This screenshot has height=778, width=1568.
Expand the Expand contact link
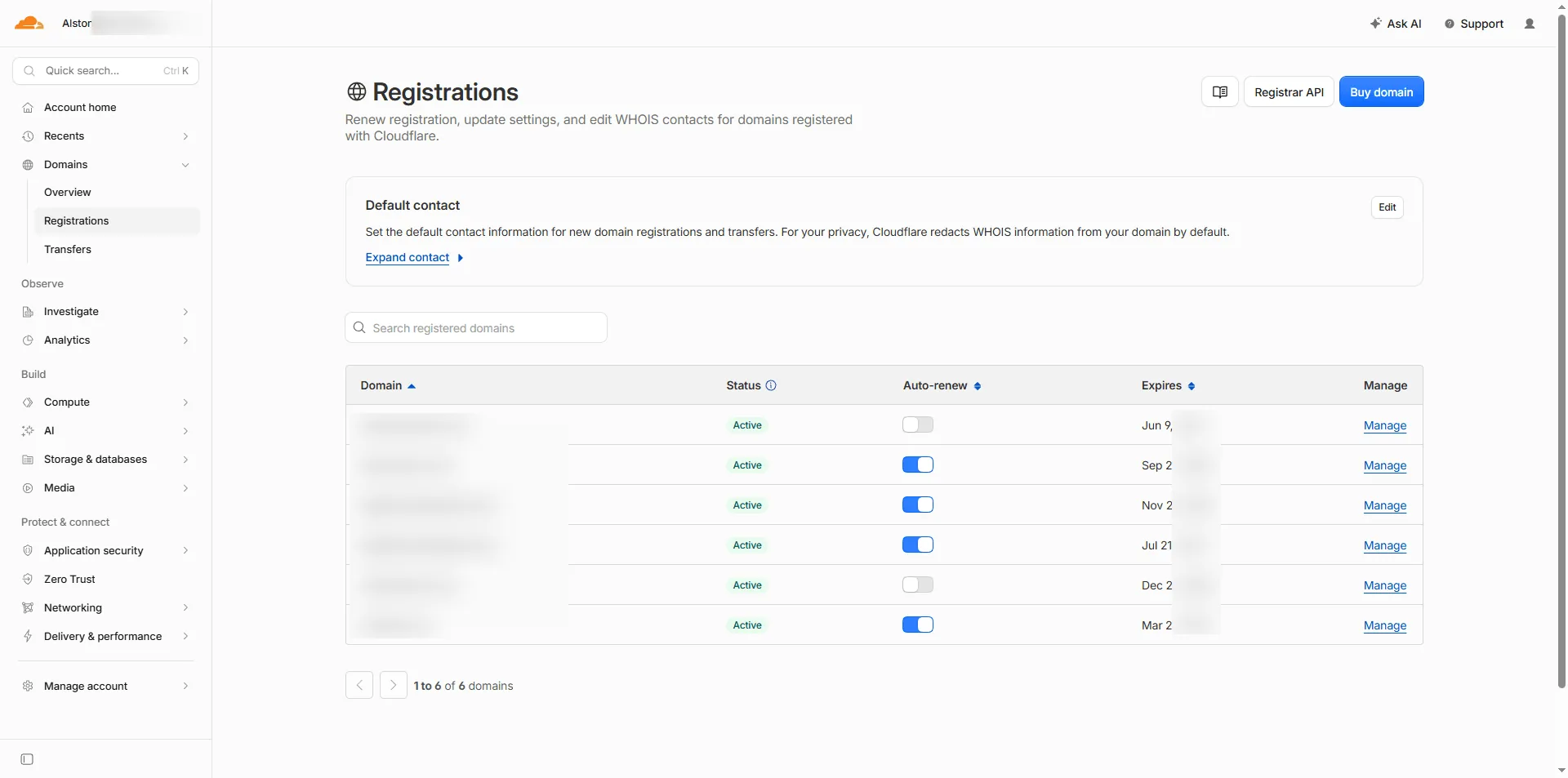[x=414, y=257]
